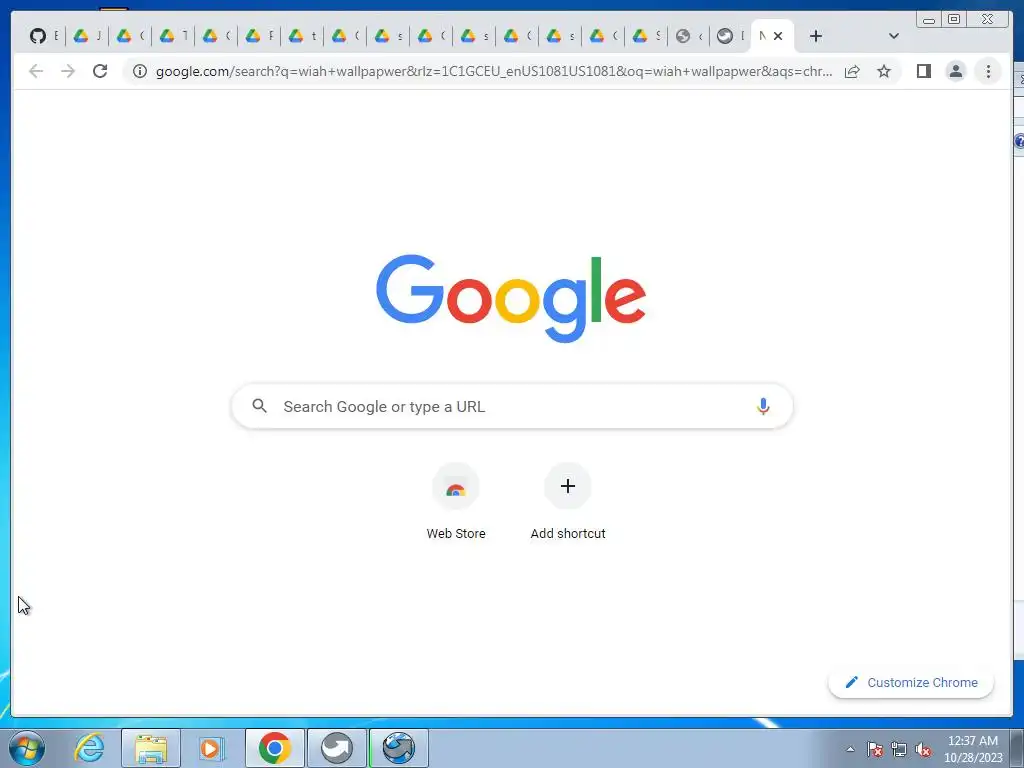Focus the Google search box

coord(512,406)
